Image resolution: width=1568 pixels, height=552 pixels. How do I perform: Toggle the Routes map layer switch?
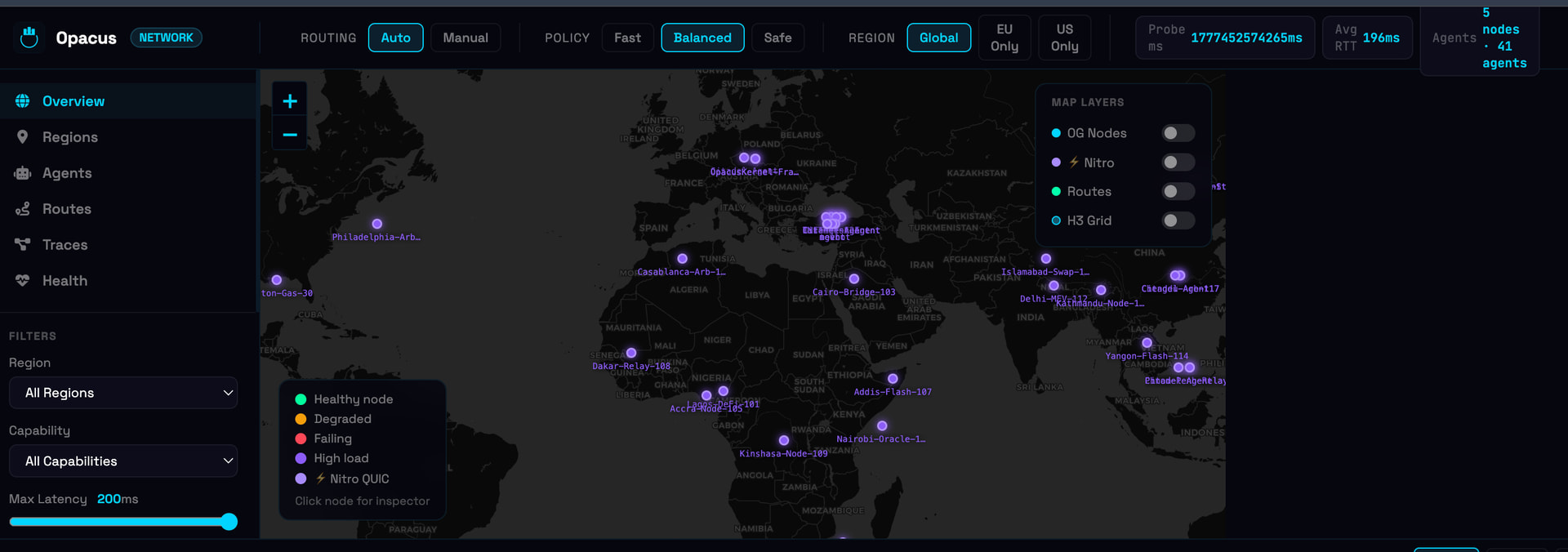click(x=1178, y=191)
